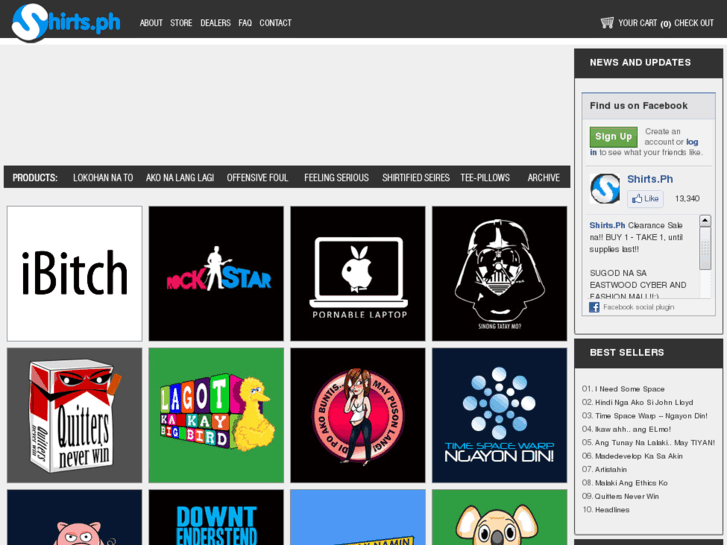Click the Facebook feed scrollbar handle

pos(705,248)
